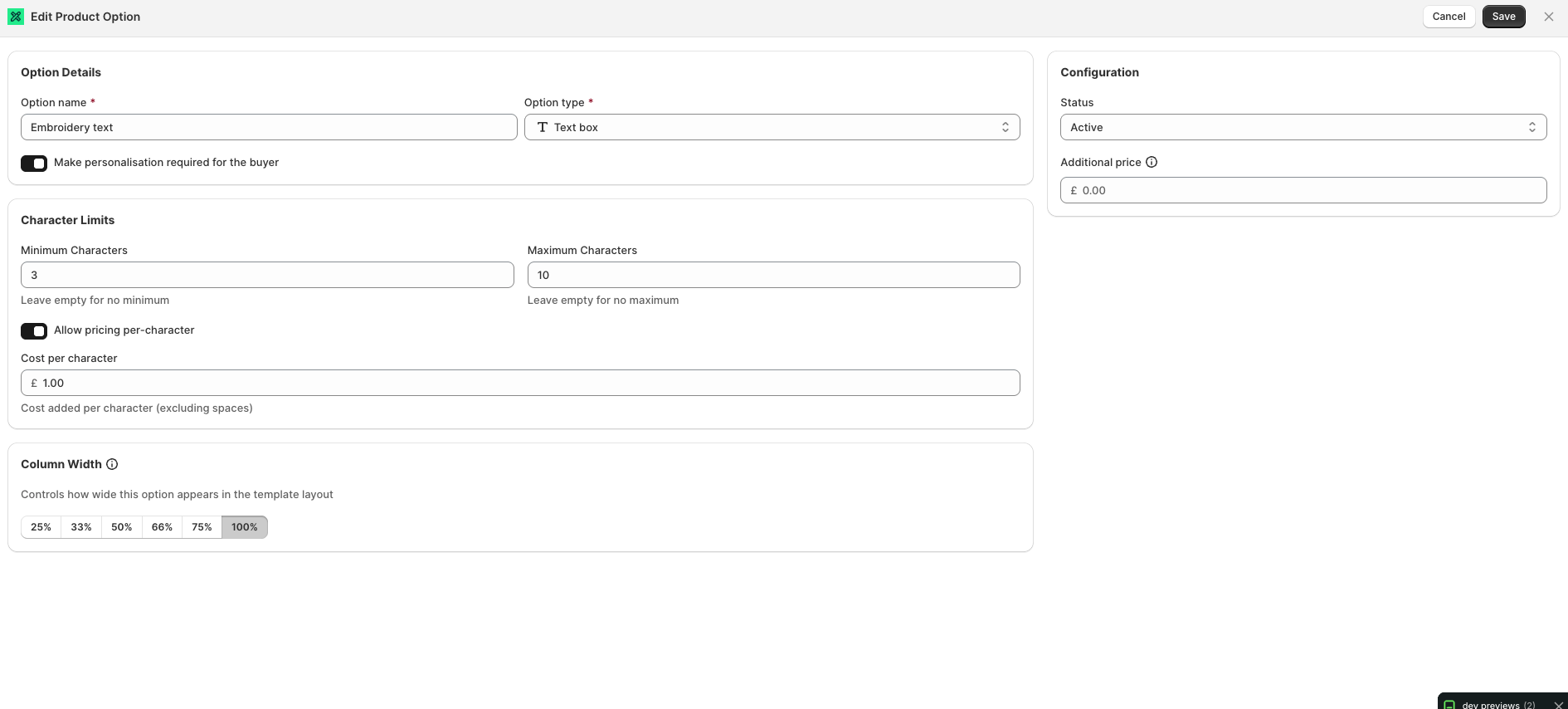Image resolution: width=1568 pixels, height=709 pixels.
Task: Click the Cost per character field
Action: (x=520, y=383)
